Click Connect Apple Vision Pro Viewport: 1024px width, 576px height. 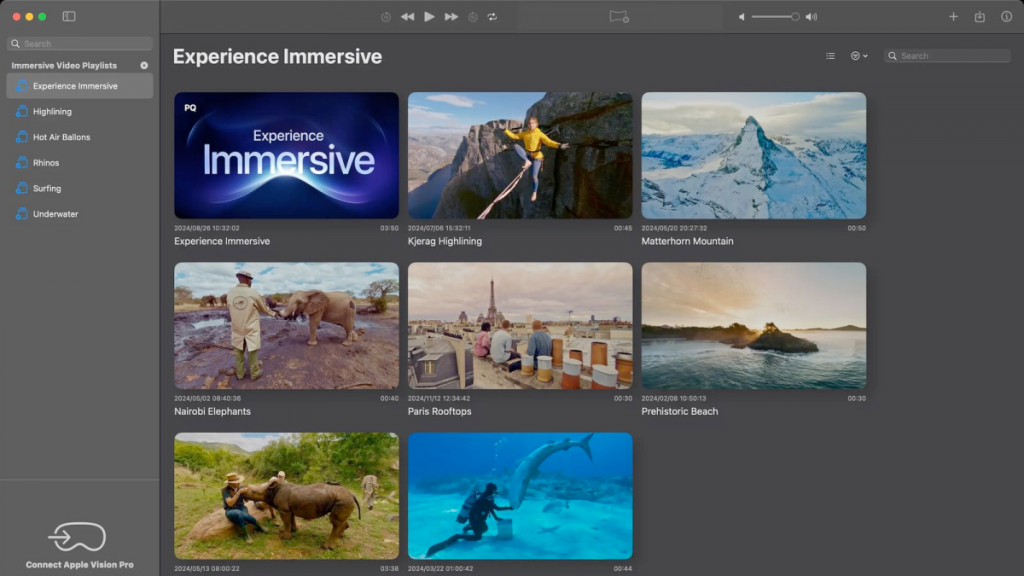pos(78,545)
